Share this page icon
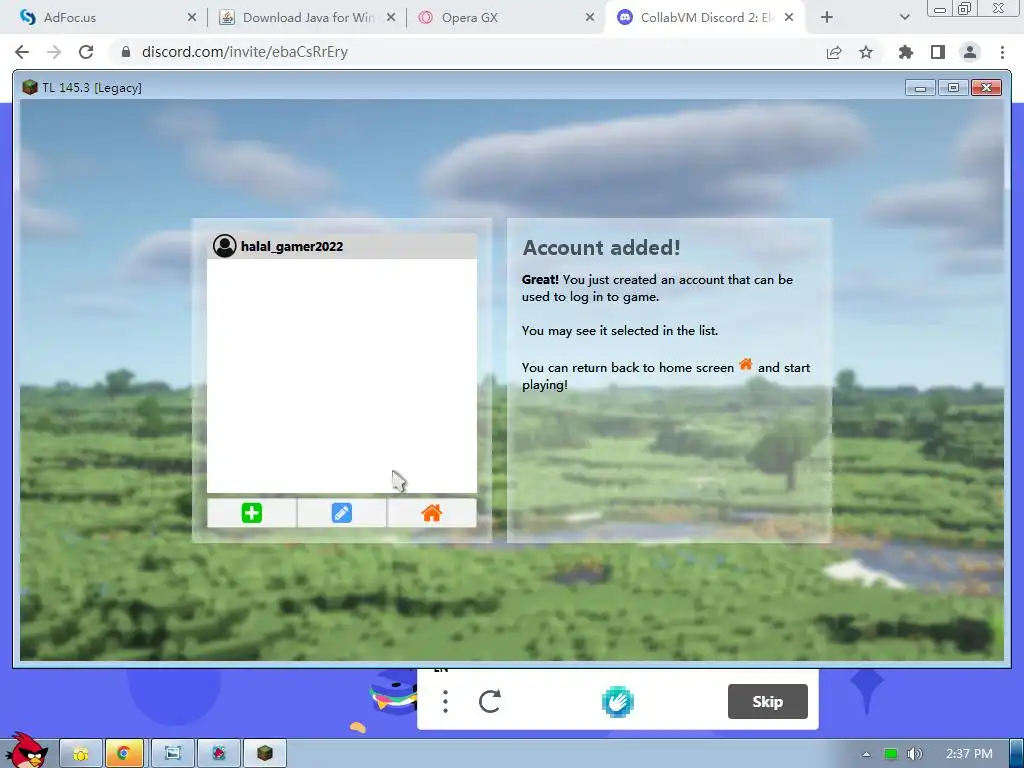The image size is (1024, 768). pyautogui.click(x=834, y=52)
